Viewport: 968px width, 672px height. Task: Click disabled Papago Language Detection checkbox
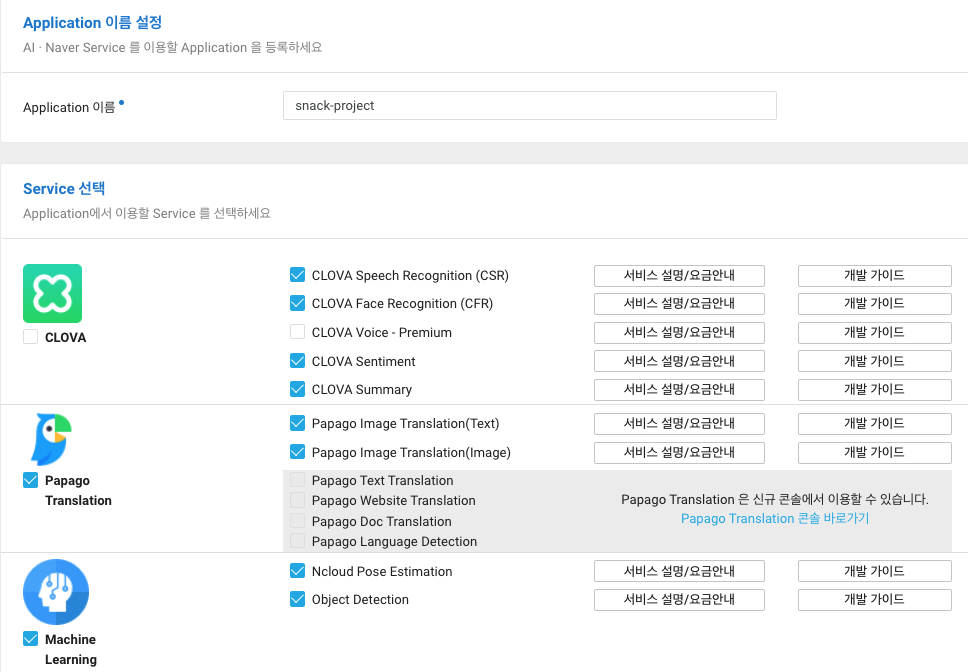[298, 541]
